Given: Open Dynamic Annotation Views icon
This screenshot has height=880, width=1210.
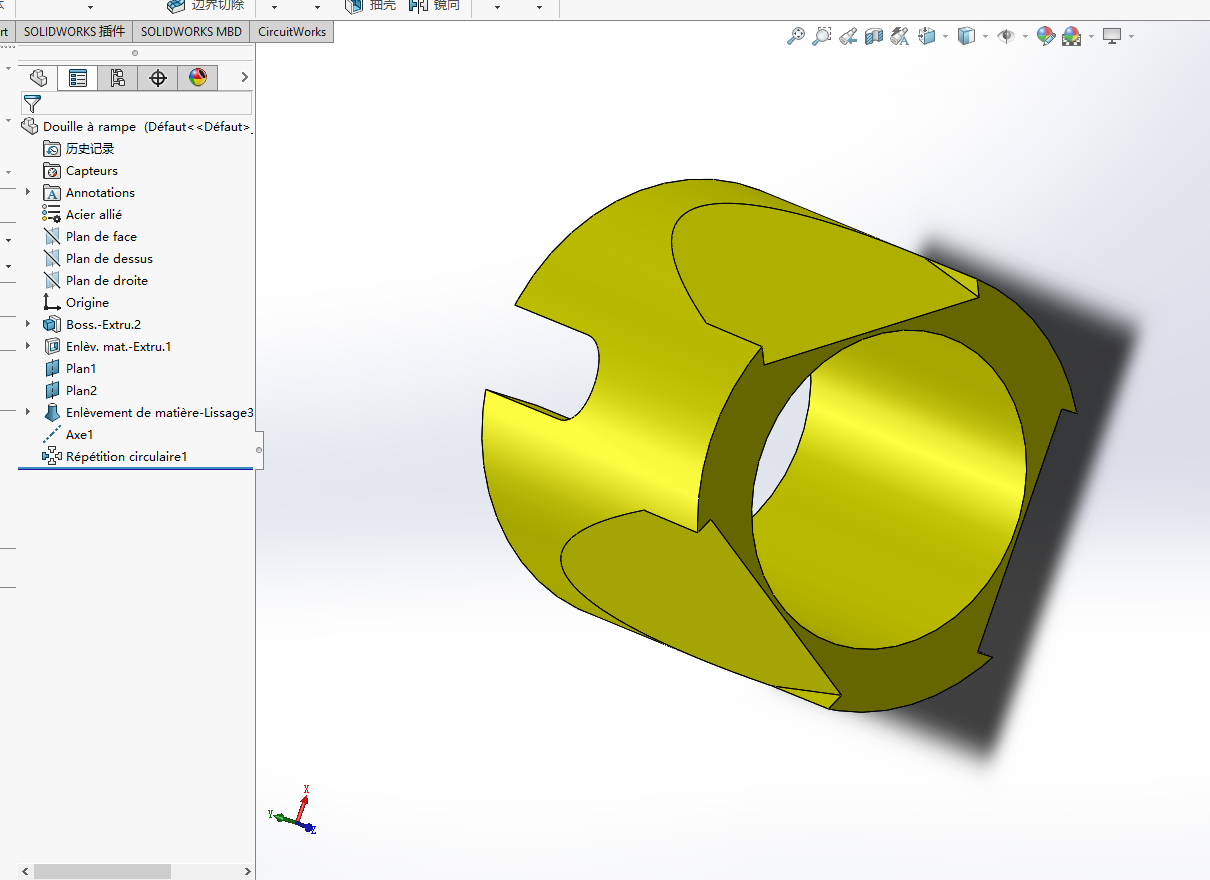Looking at the screenshot, I should tap(900, 36).
